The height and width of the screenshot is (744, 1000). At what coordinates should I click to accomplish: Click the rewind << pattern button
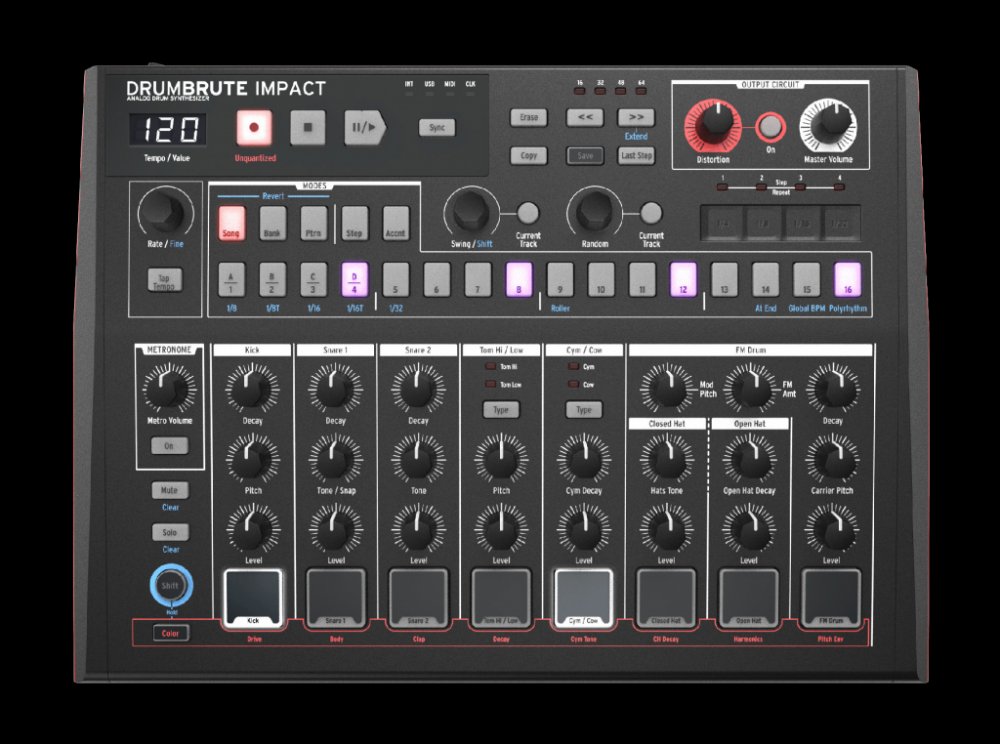[x=585, y=117]
